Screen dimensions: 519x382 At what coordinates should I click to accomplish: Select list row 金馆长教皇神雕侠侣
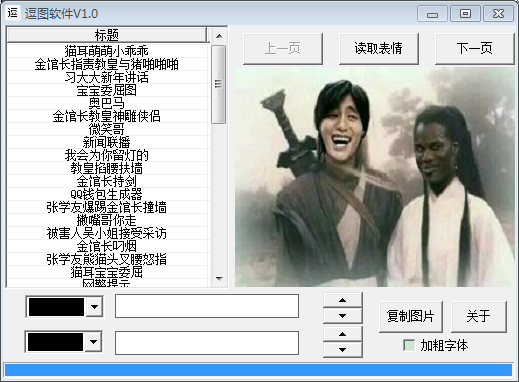coord(107,116)
